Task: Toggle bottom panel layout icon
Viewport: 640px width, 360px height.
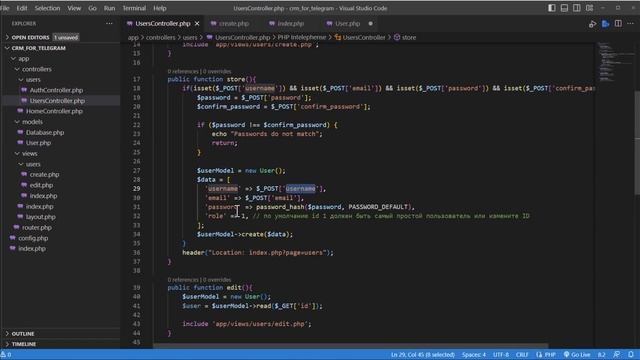Action: click(564, 8)
